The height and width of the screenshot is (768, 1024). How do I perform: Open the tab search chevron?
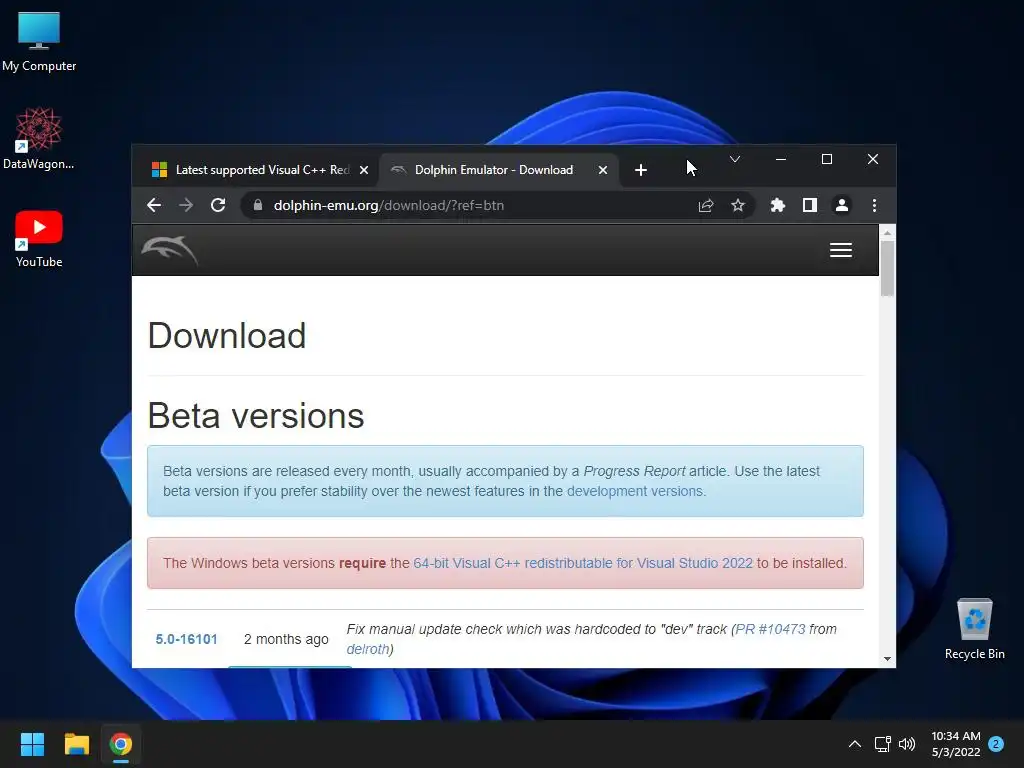click(x=735, y=159)
